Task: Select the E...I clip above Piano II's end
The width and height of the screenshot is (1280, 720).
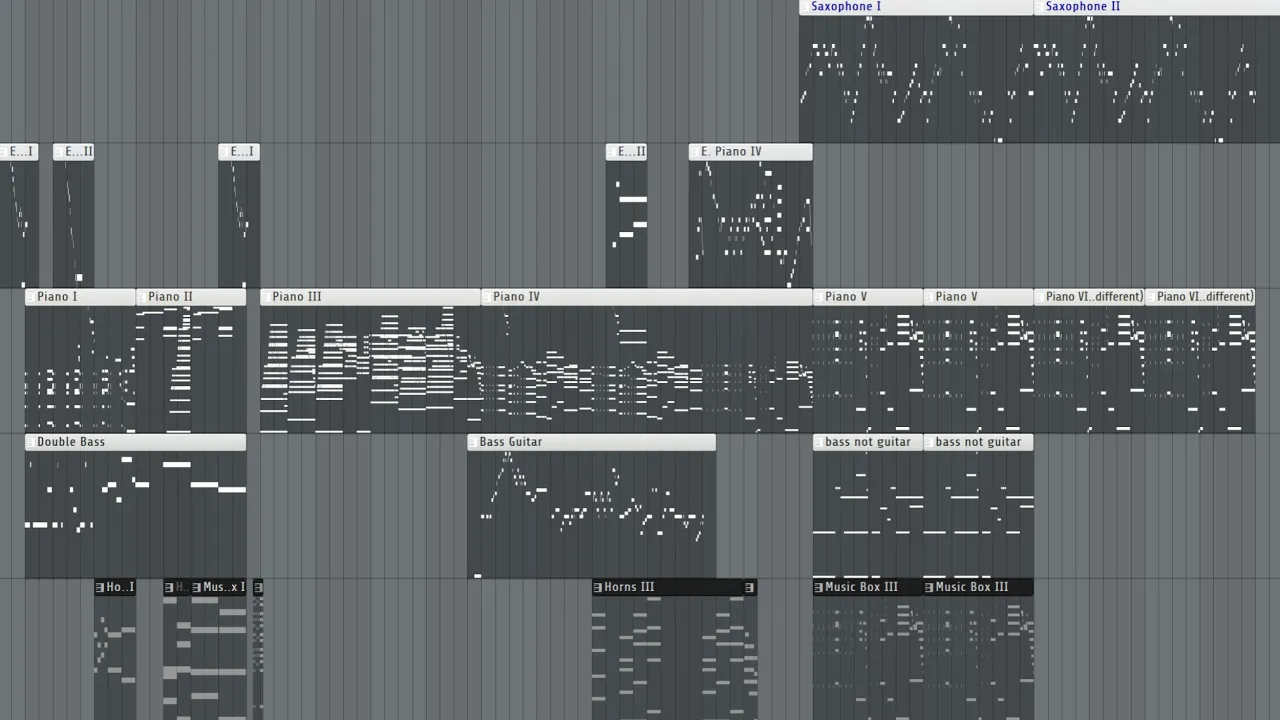Action: [242, 152]
